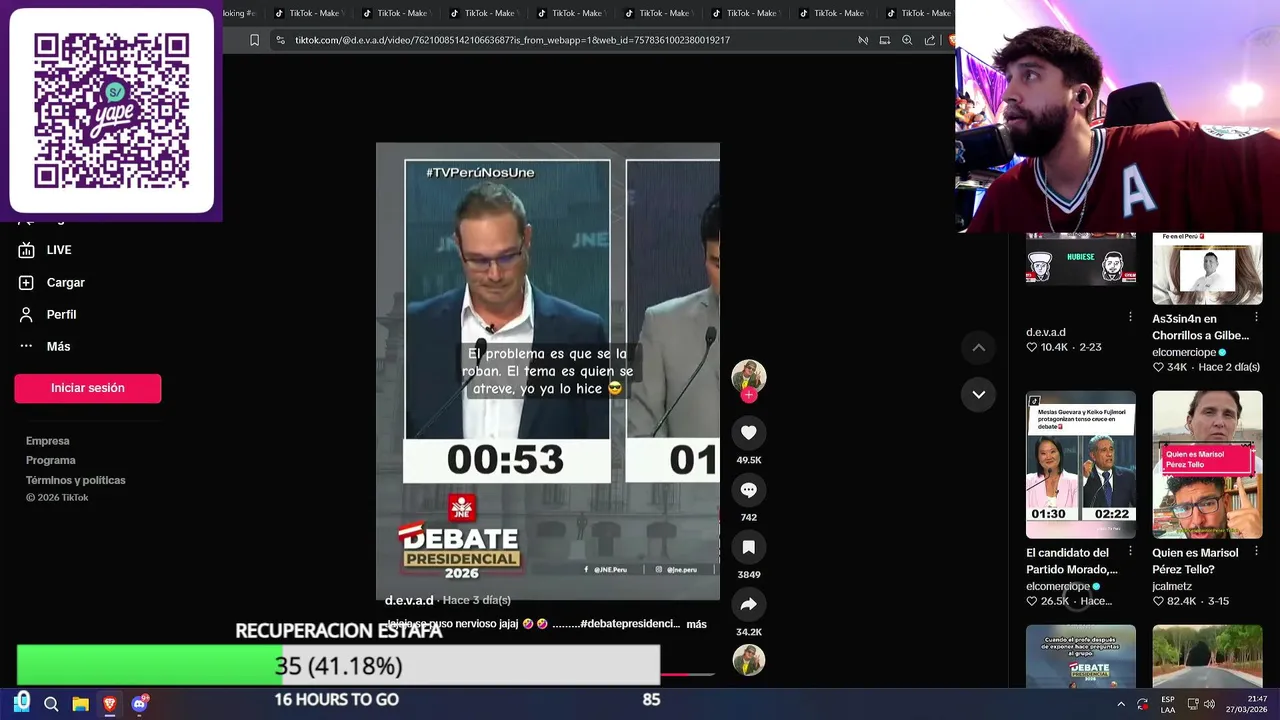Image resolution: width=1280 pixels, height=720 pixels.
Task: Open three-dot menu for d.e.v.a.d suggested video
Action: (1130, 317)
